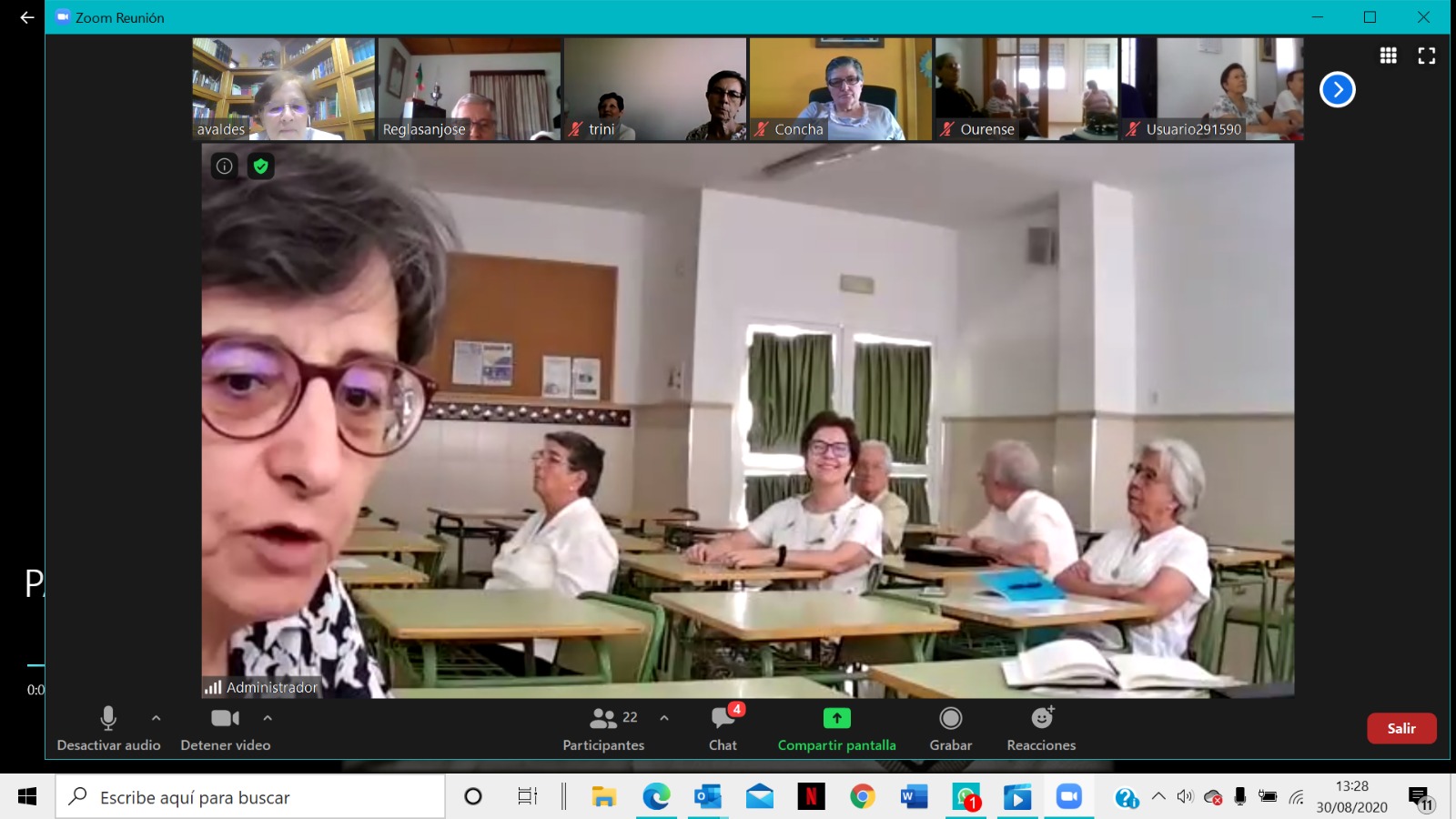Show next participants with blue arrow
This screenshot has width=1456, height=819.
point(1337,89)
